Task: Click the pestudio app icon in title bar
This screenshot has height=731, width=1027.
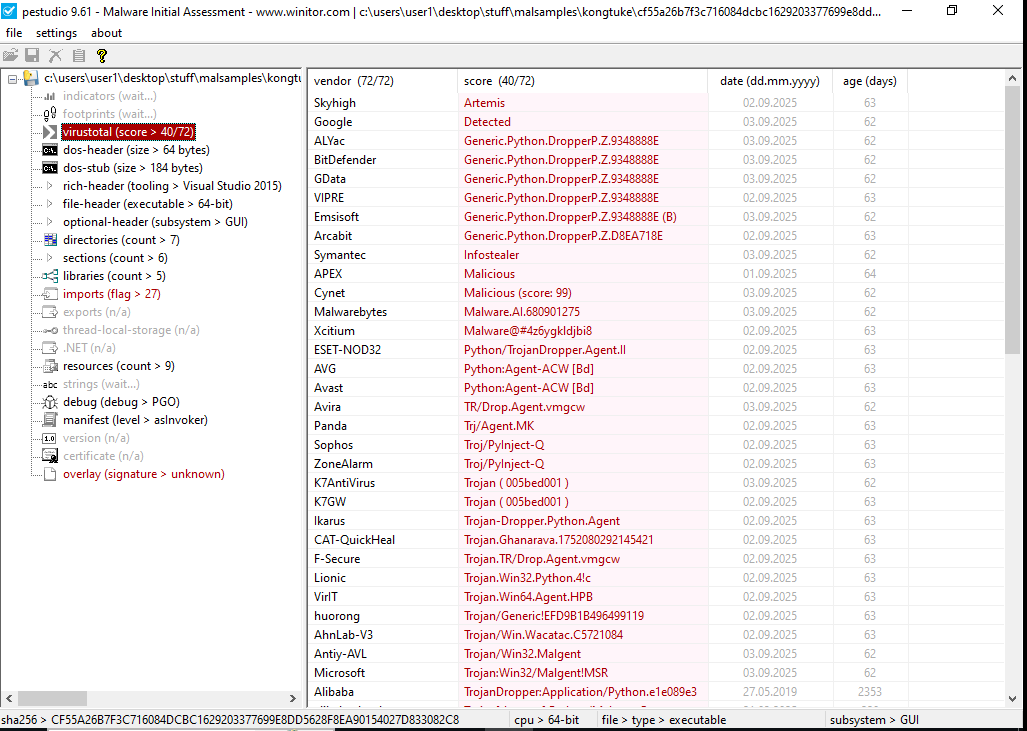Action: [9, 11]
